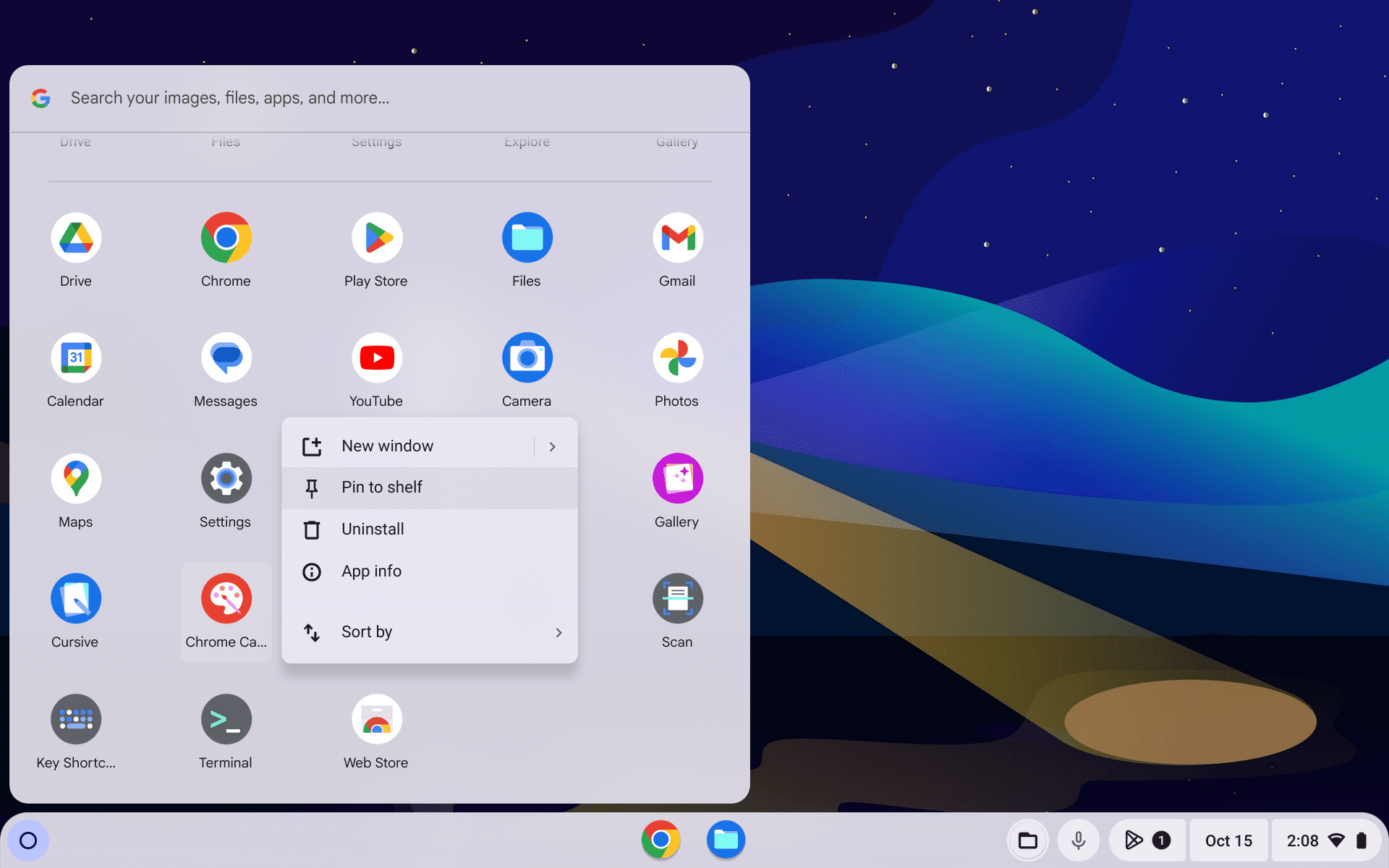The image size is (1389, 868).
Task: Select the Terminal app icon
Action: click(225, 718)
